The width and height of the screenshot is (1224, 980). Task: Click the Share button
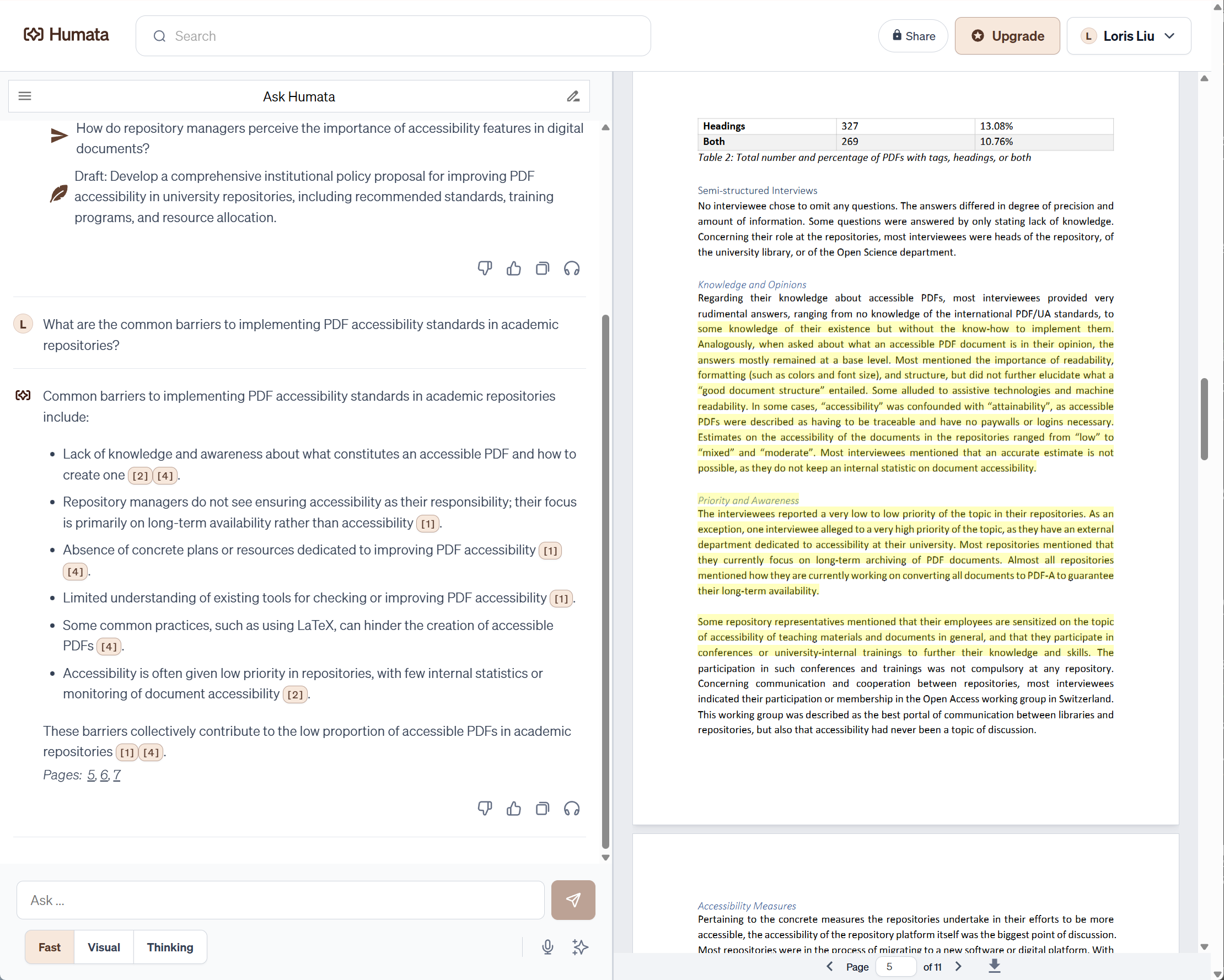(913, 36)
